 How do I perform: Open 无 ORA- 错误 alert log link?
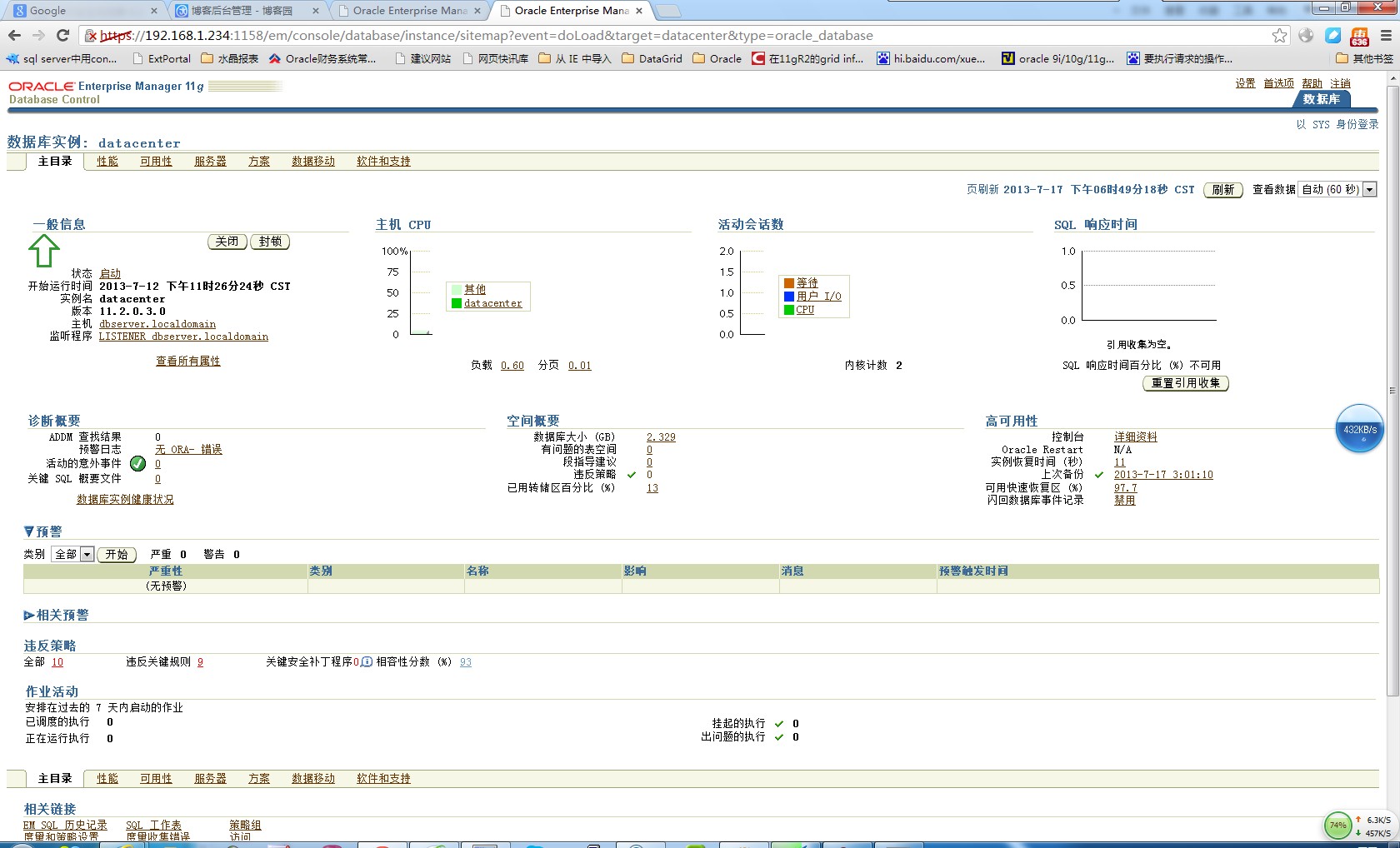tap(188, 450)
